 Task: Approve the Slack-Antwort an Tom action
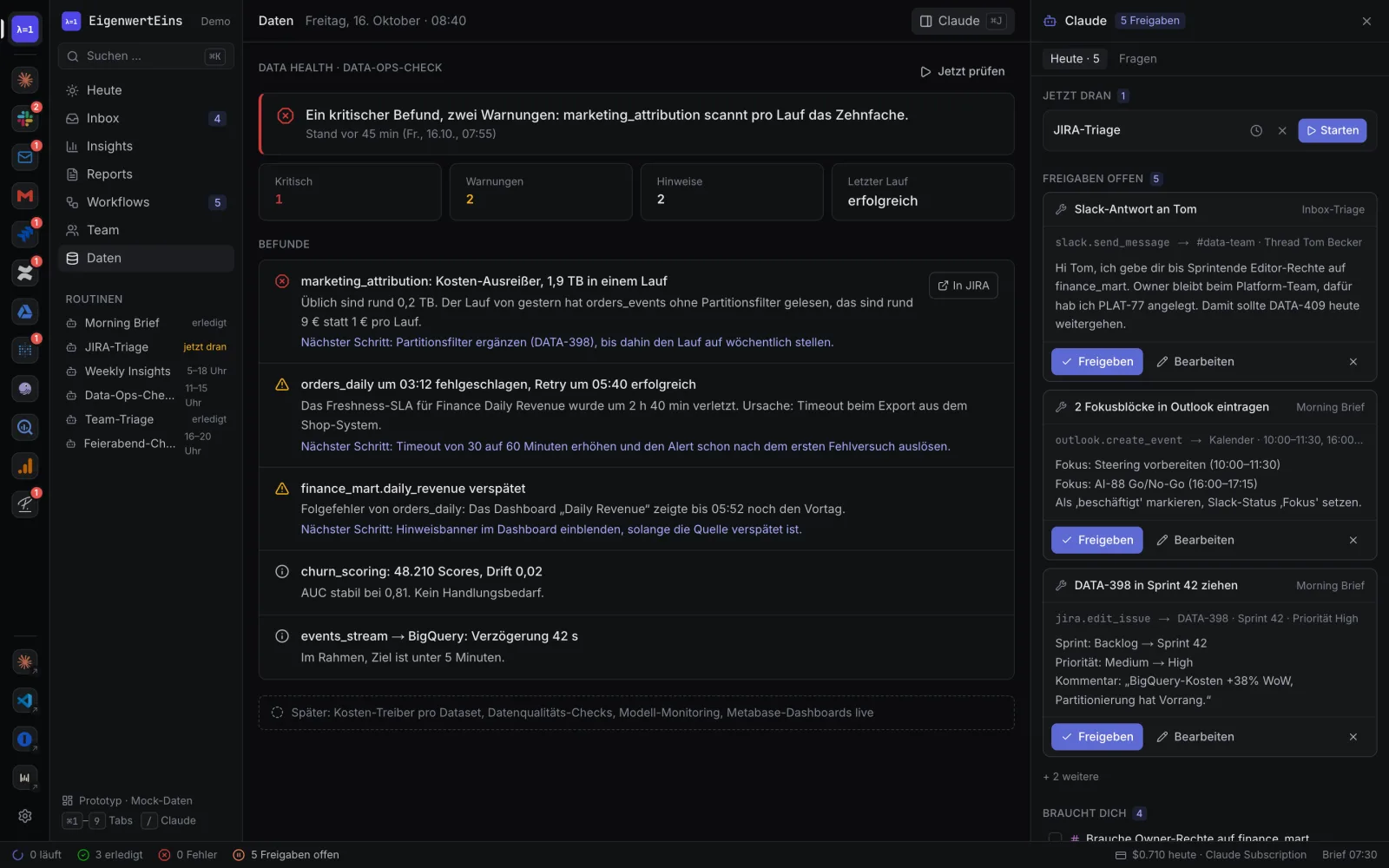coord(1096,362)
